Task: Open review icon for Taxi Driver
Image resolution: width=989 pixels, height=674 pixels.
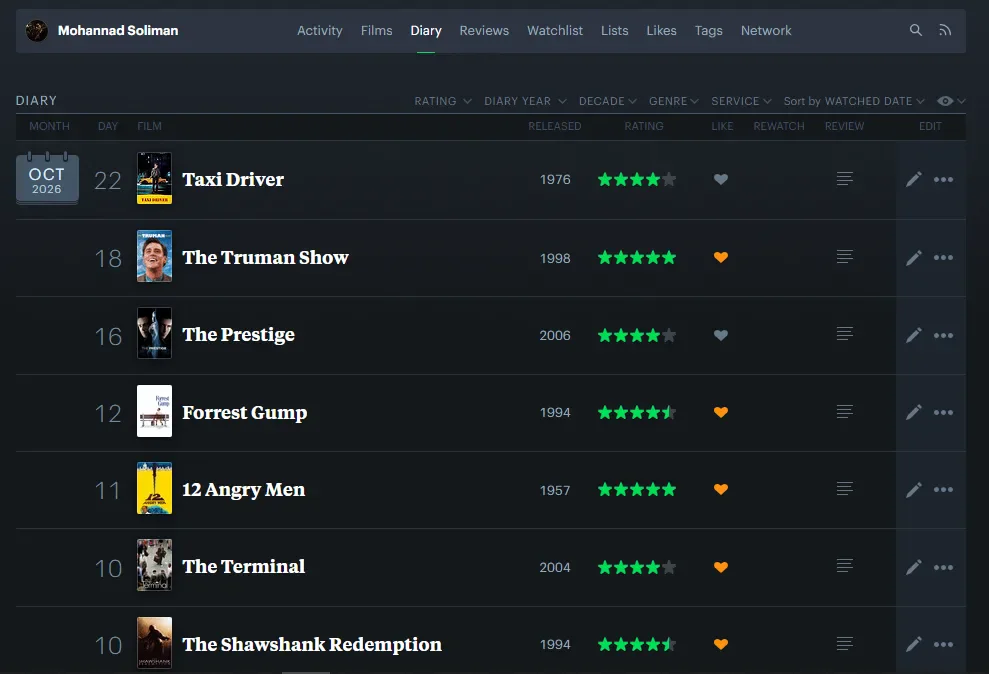Action: tap(845, 179)
